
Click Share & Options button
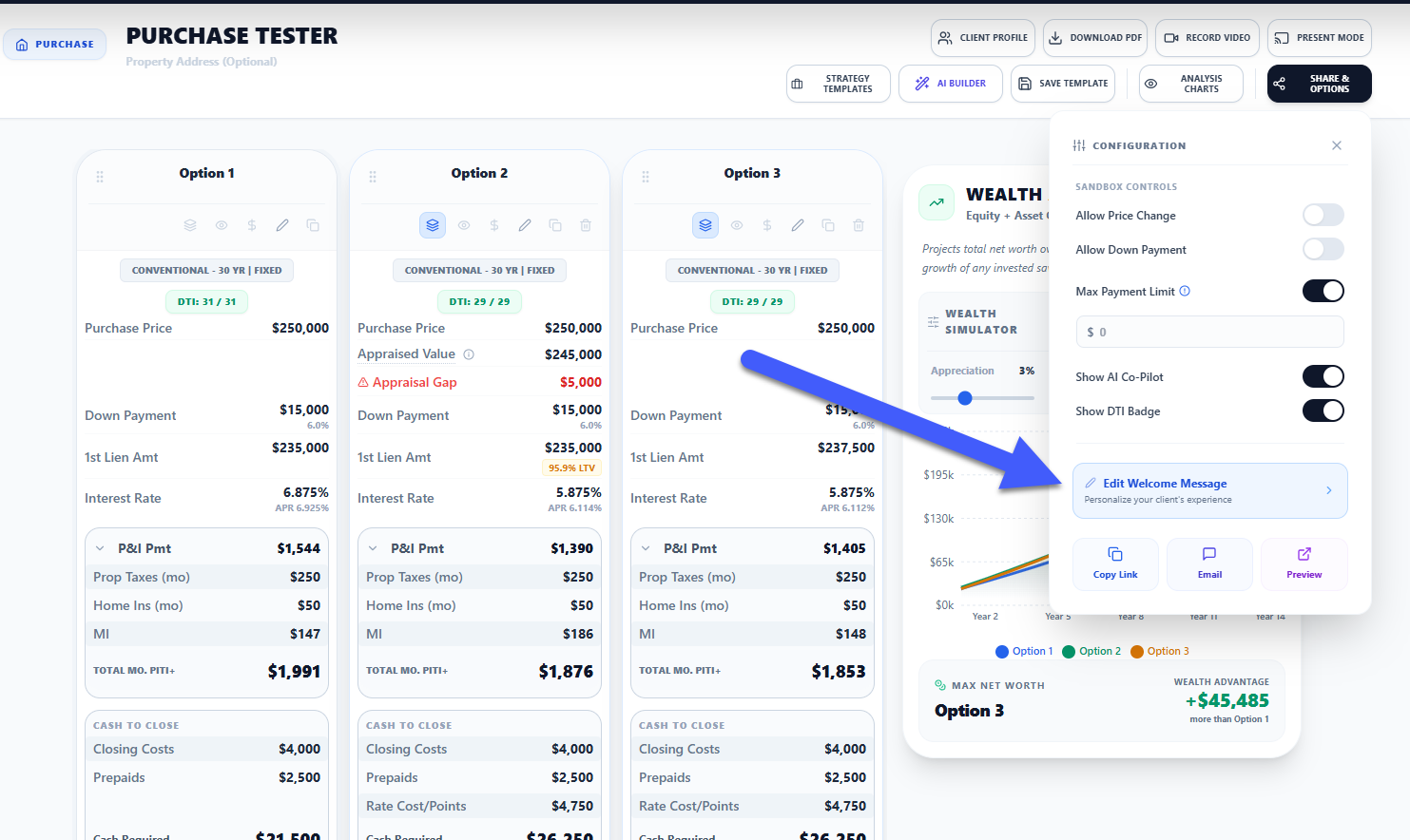[x=1320, y=84]
